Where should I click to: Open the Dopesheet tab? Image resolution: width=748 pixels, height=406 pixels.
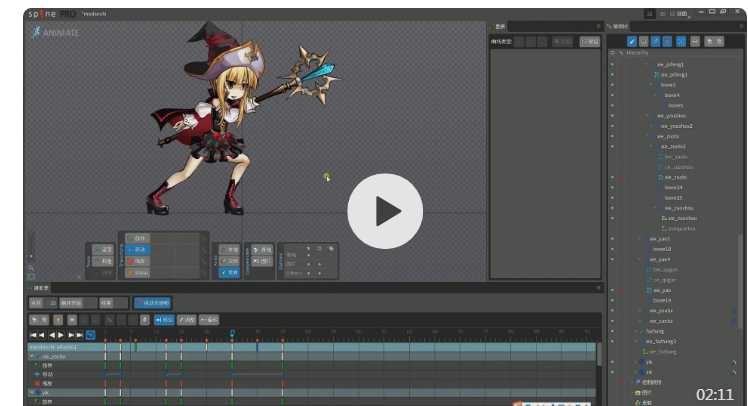[41, 288]
